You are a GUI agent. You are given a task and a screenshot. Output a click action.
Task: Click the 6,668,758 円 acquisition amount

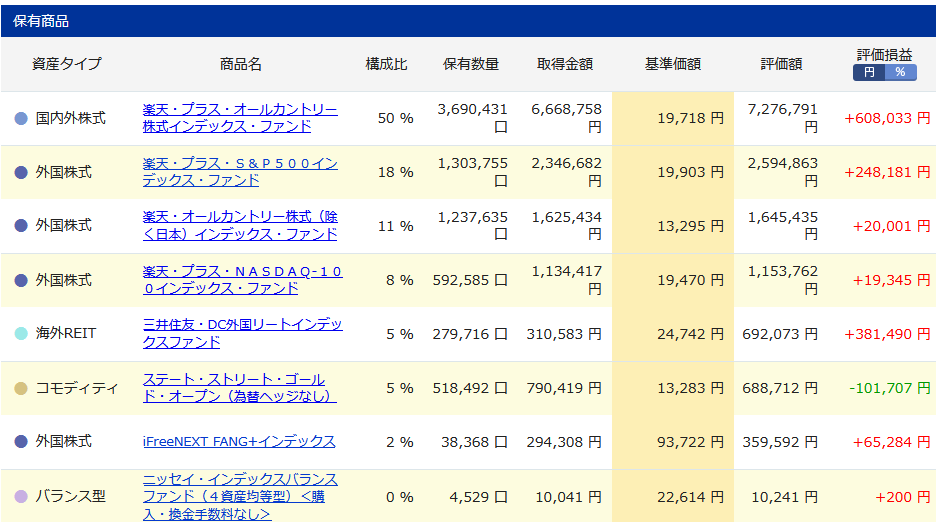tap(566, 118)
